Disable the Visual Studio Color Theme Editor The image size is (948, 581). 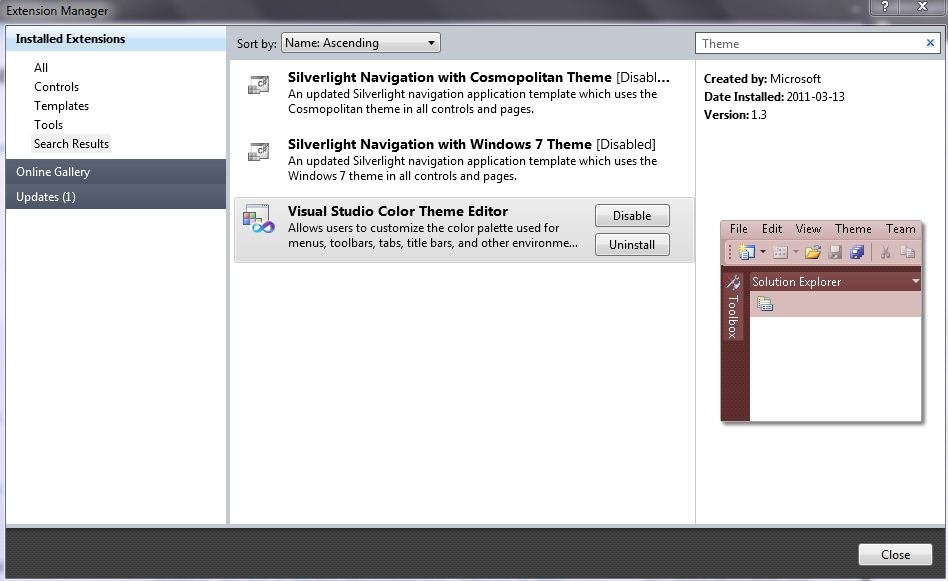[x=632, y=216]
